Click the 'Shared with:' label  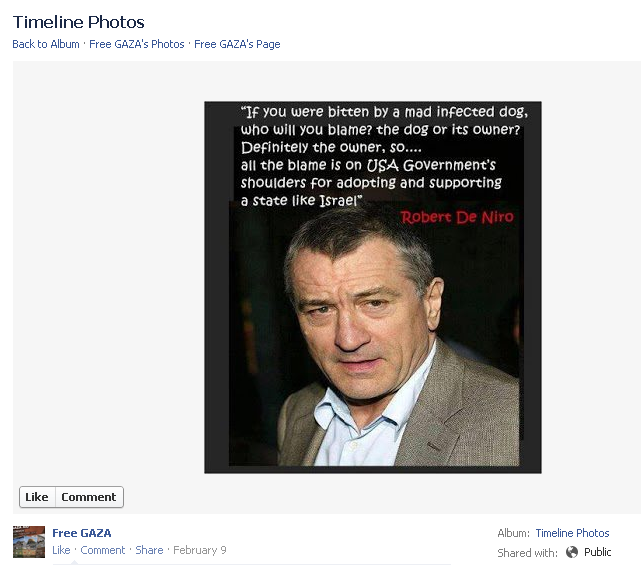[x=528, y=552]
